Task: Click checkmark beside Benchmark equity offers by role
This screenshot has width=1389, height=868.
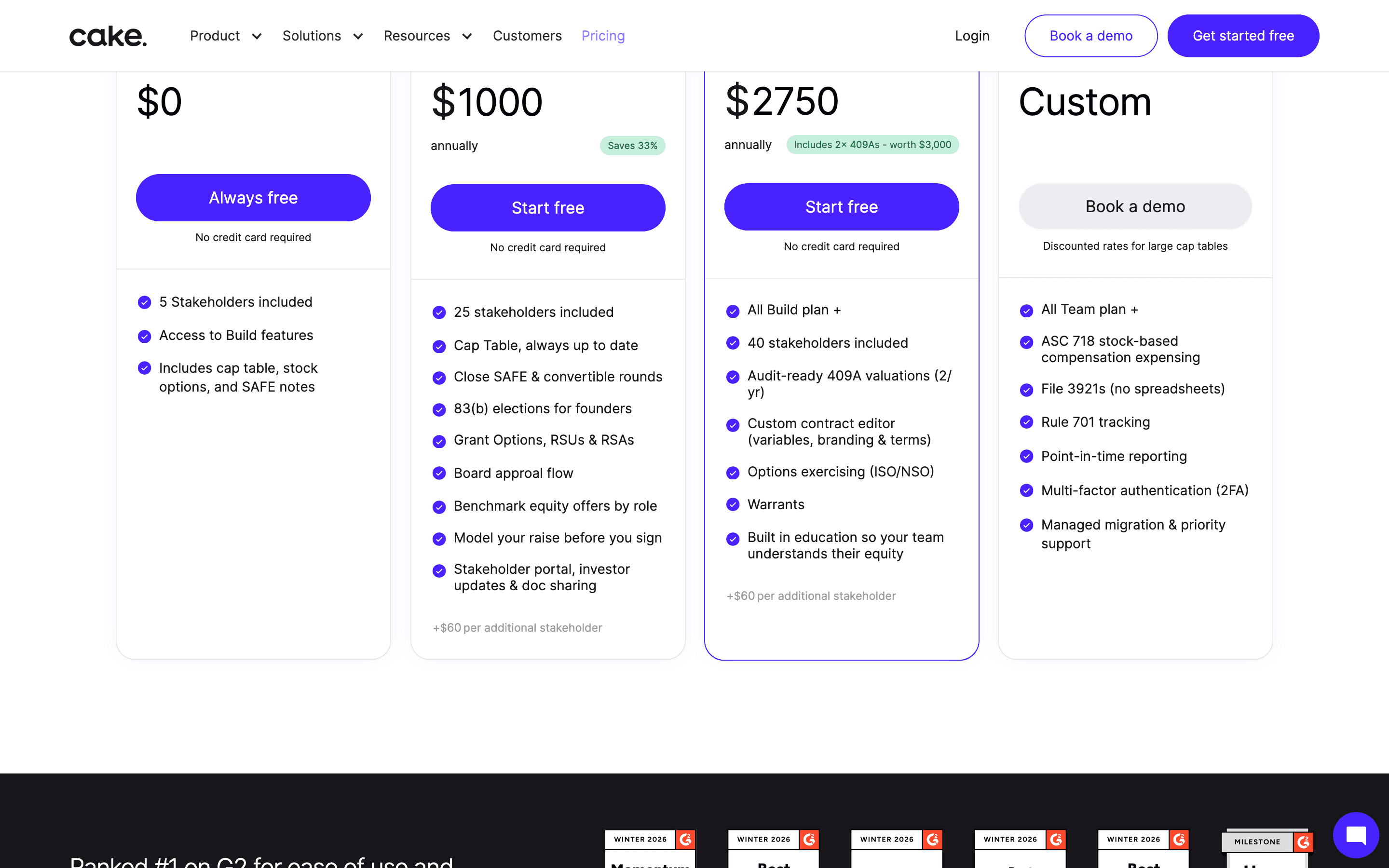Action: tap(439, 507)
